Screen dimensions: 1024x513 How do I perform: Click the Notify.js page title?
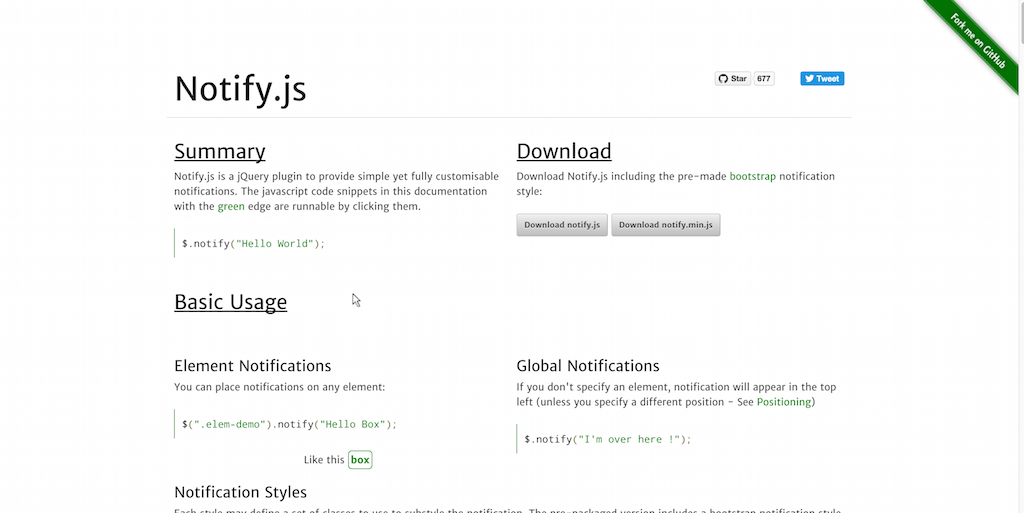(240, 88)
